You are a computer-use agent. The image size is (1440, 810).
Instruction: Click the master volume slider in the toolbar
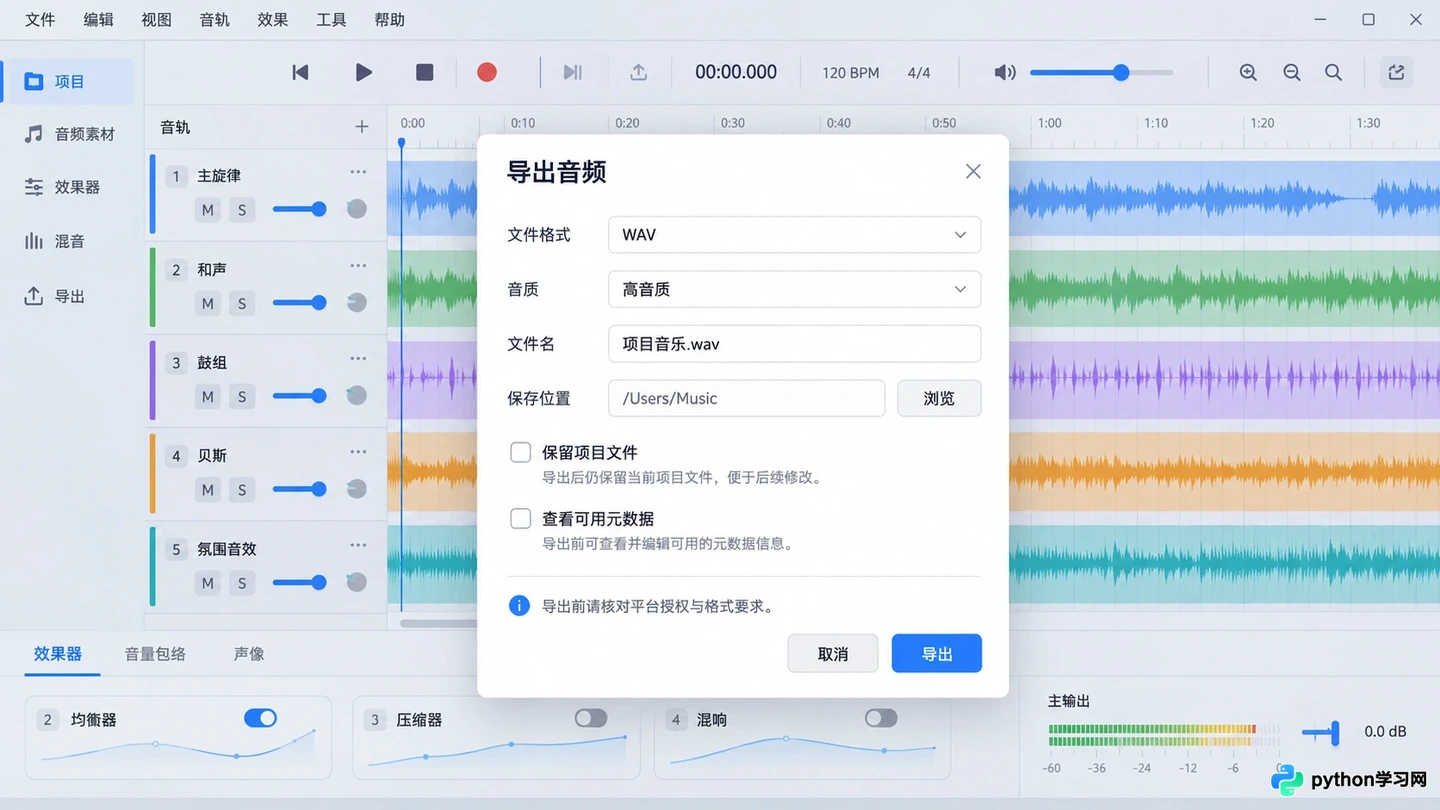1101,72
